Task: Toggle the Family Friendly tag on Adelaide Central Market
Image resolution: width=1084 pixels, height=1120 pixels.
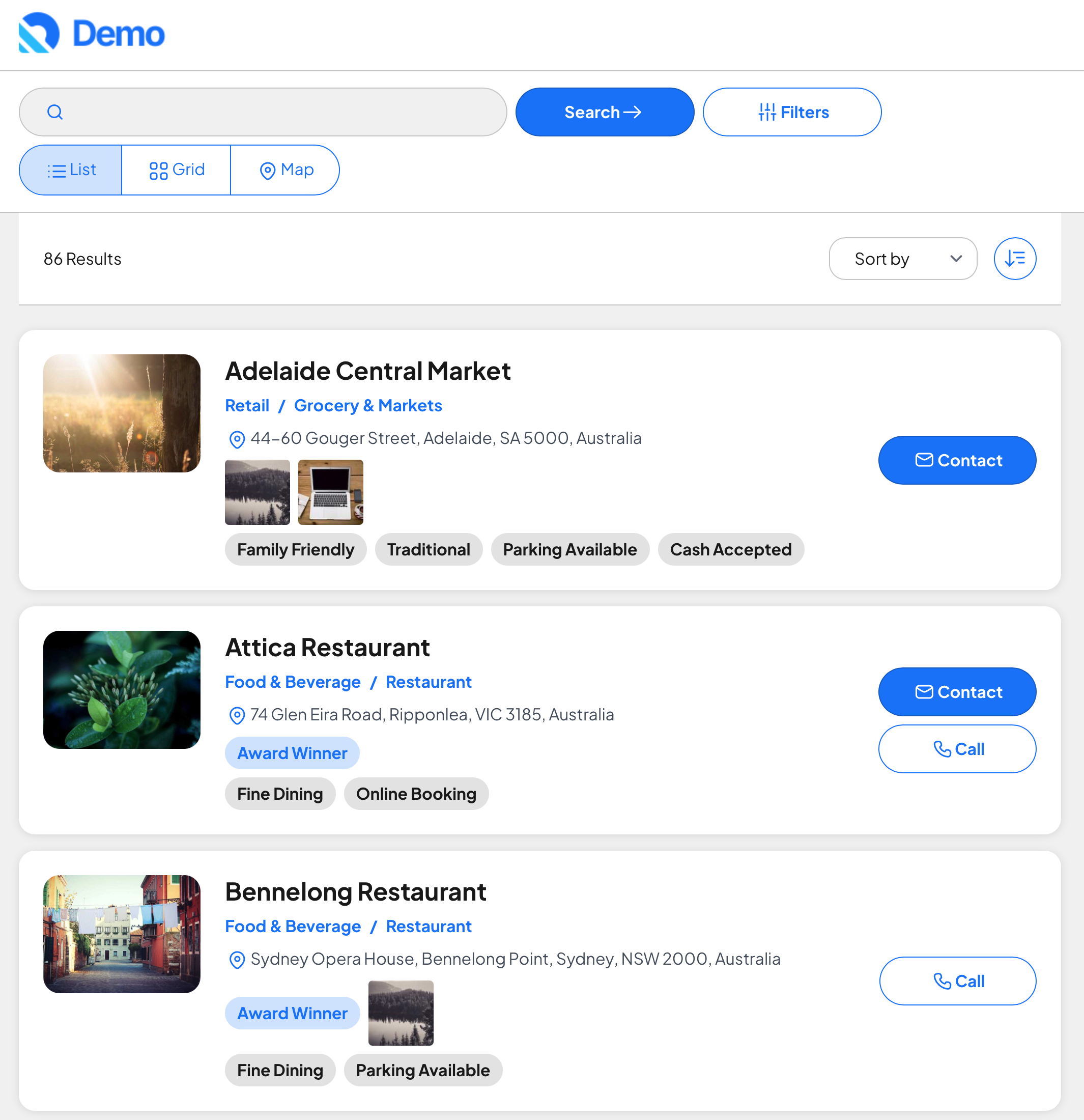Action: (295, 549)
